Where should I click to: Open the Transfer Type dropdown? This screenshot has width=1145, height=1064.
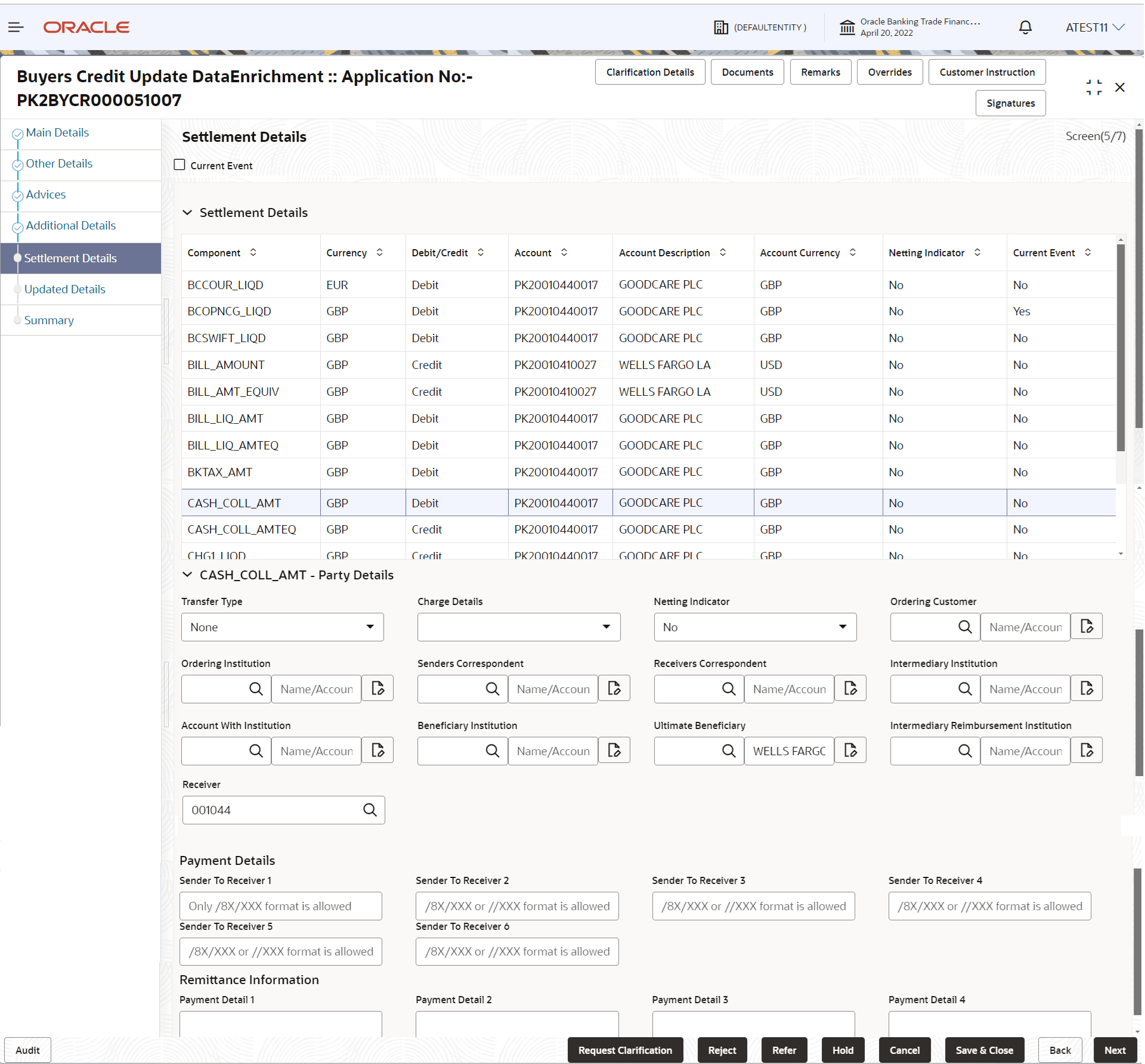[x=282, y=627]
